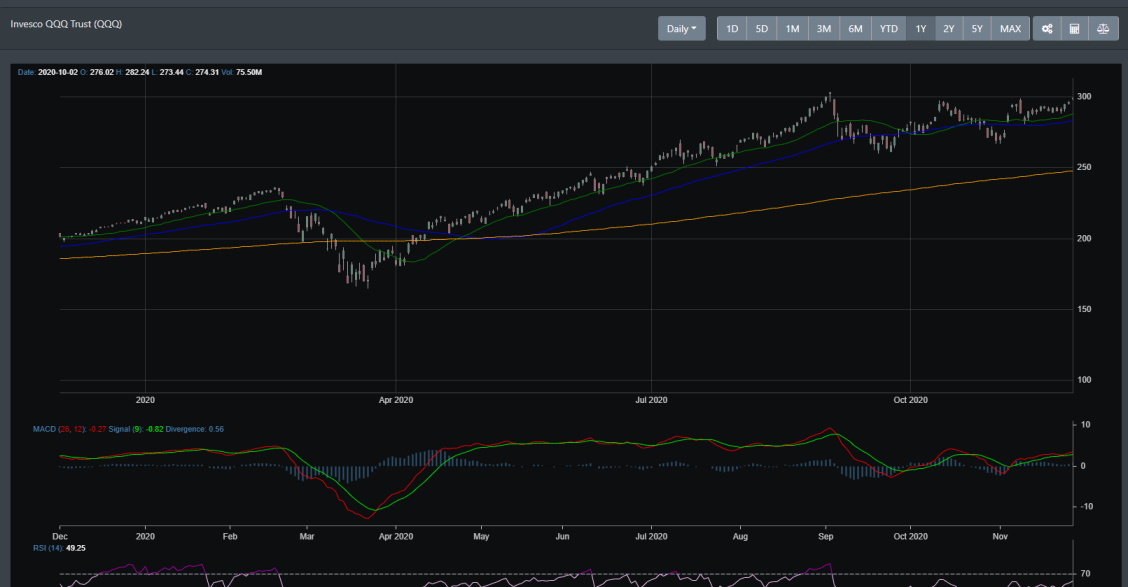Click the Mar label on the MACD axis
Image resolution: width=1128 pixels, height=587 pixels.
click(306, 537)
